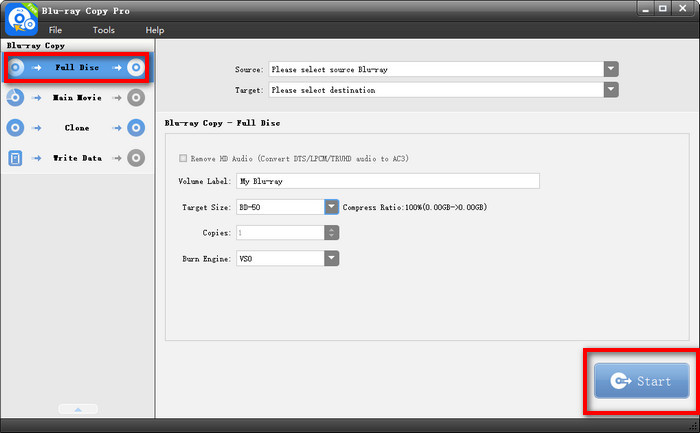Click the Full Disc source disc icon

[16, 68]
